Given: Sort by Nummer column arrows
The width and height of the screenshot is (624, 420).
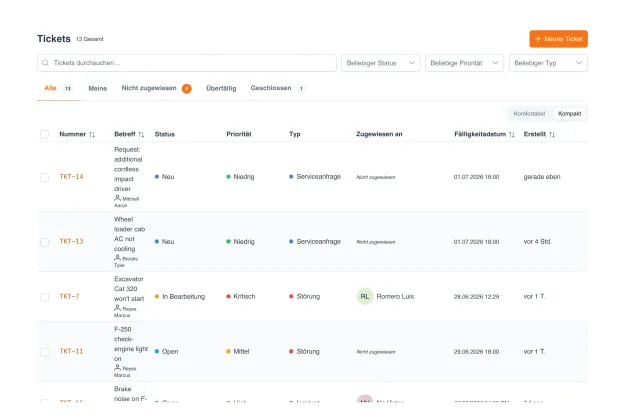Looking at the screenshot, I should pyautogui.click(x=92, y=135).
